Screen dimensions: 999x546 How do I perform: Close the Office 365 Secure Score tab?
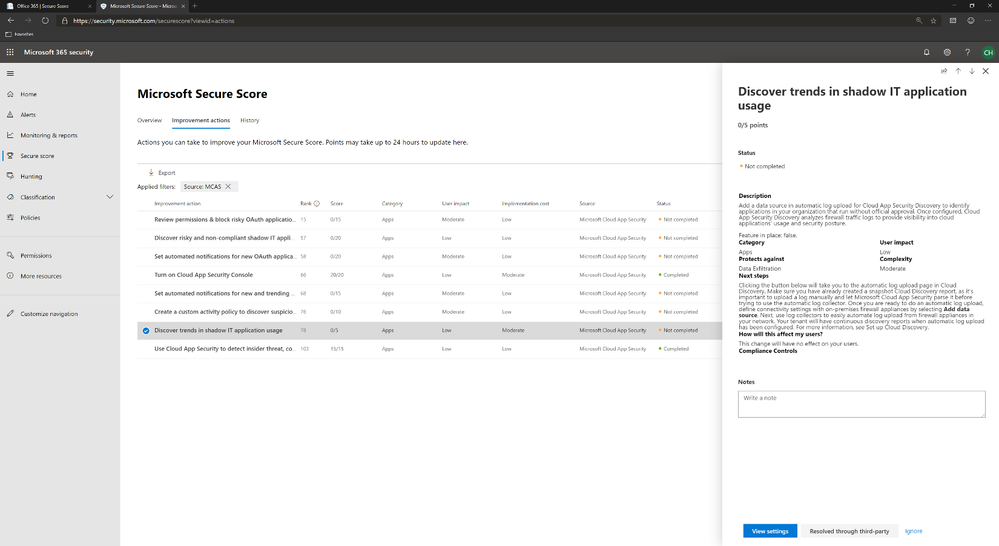(89, 6)
